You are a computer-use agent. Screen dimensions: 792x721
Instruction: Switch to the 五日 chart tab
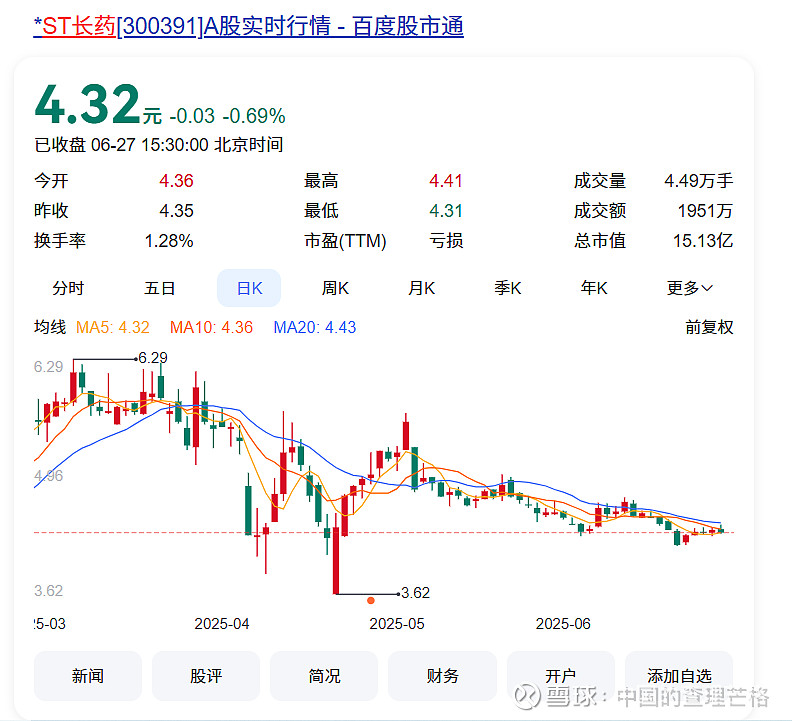pyautogui.click(x=160, y=288)
